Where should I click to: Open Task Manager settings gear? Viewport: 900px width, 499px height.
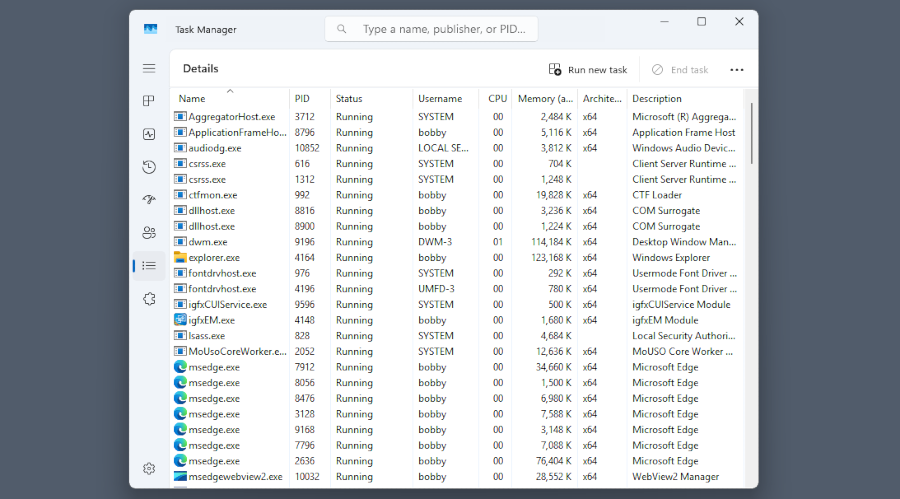pos(149,469)
